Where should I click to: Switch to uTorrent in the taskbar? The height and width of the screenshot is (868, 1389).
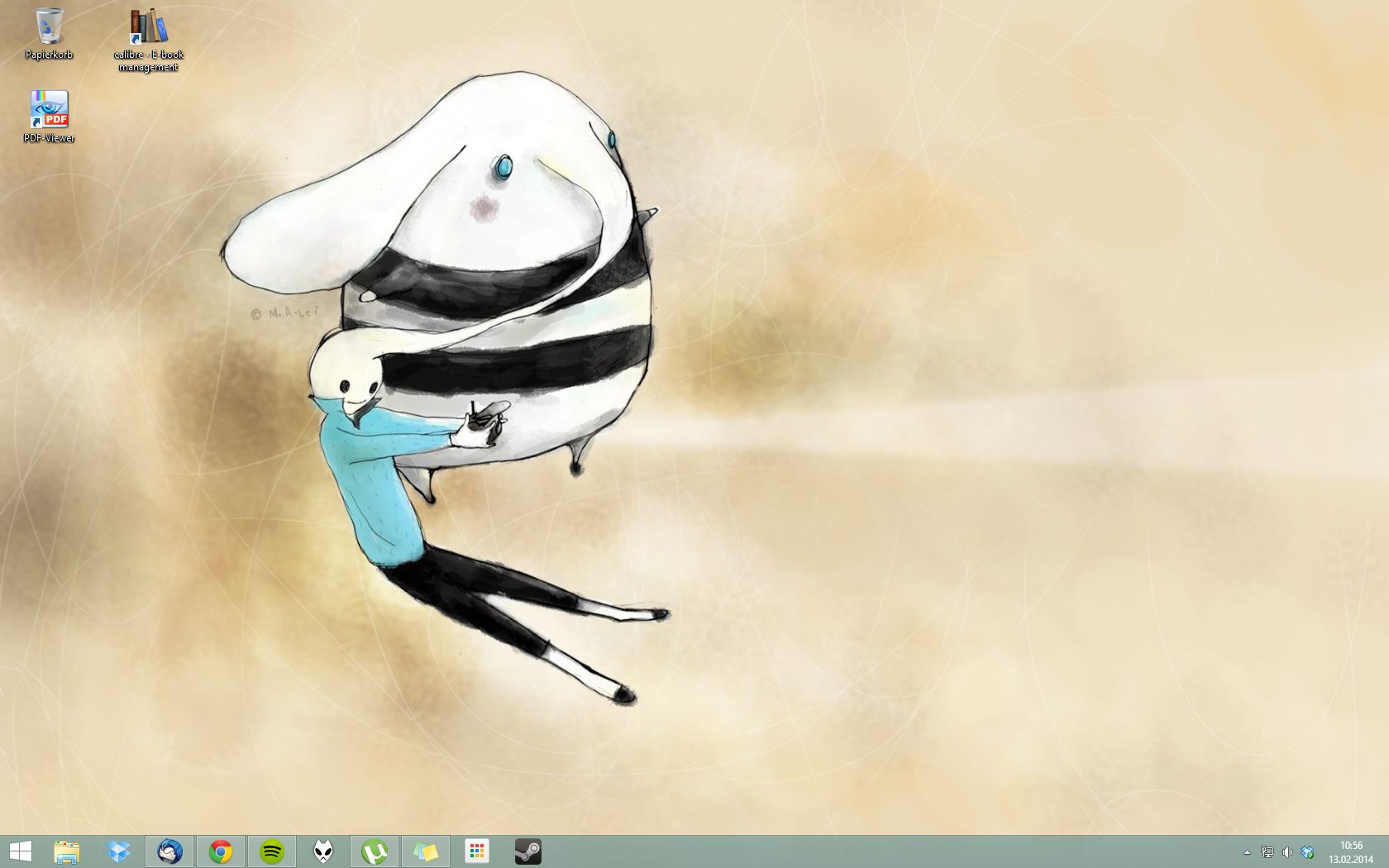[x=375, y=851]
